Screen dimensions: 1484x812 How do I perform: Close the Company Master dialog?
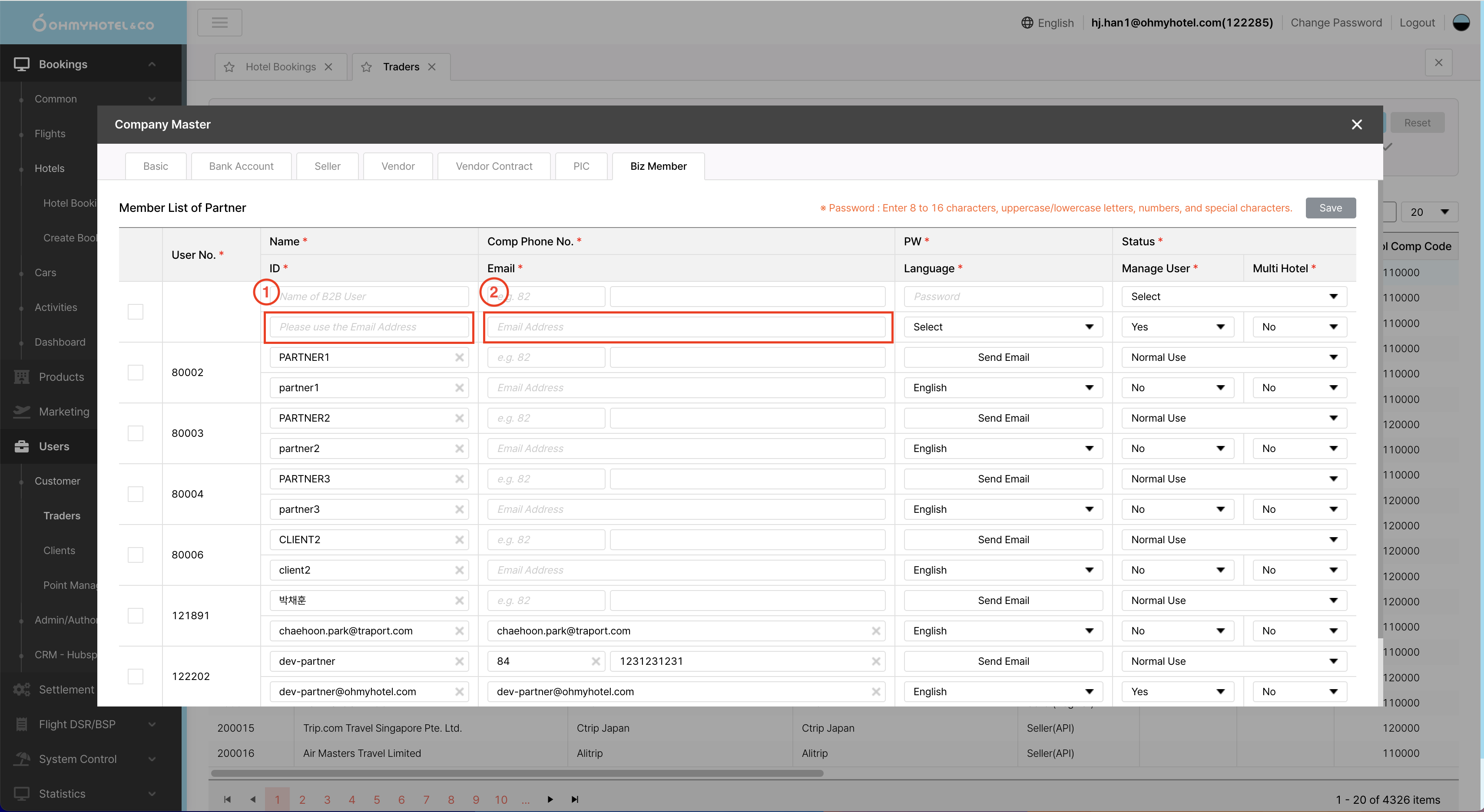click(1357, 124)
